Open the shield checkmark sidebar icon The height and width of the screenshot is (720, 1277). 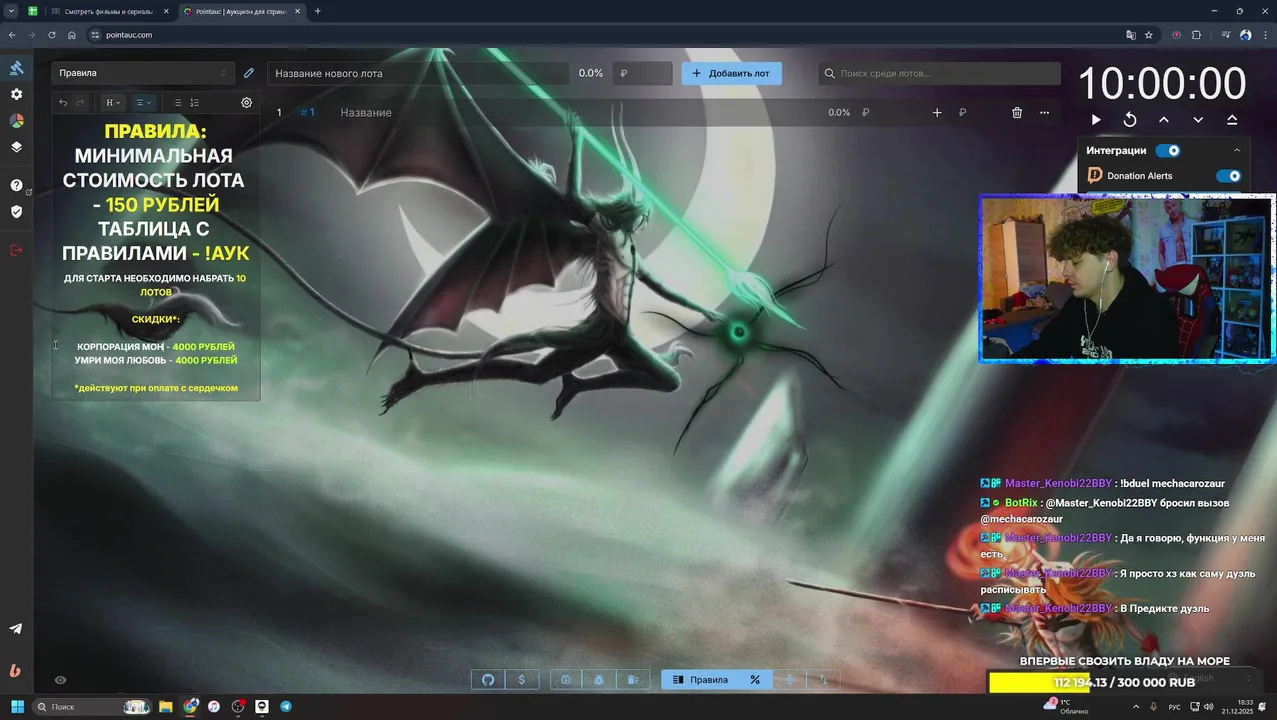pyautogui.click(x=16, y=211)
